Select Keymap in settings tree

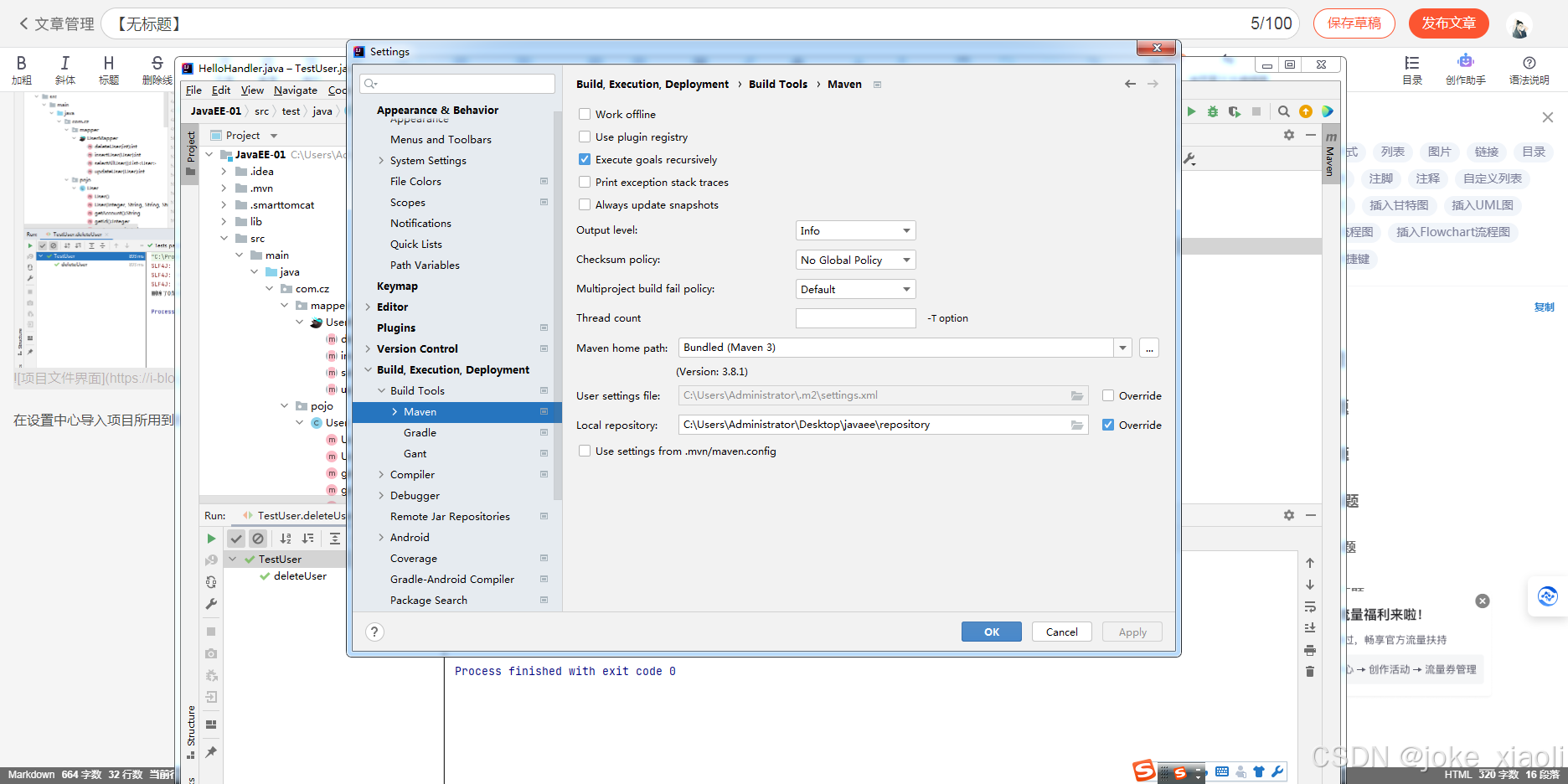point(397,286)
